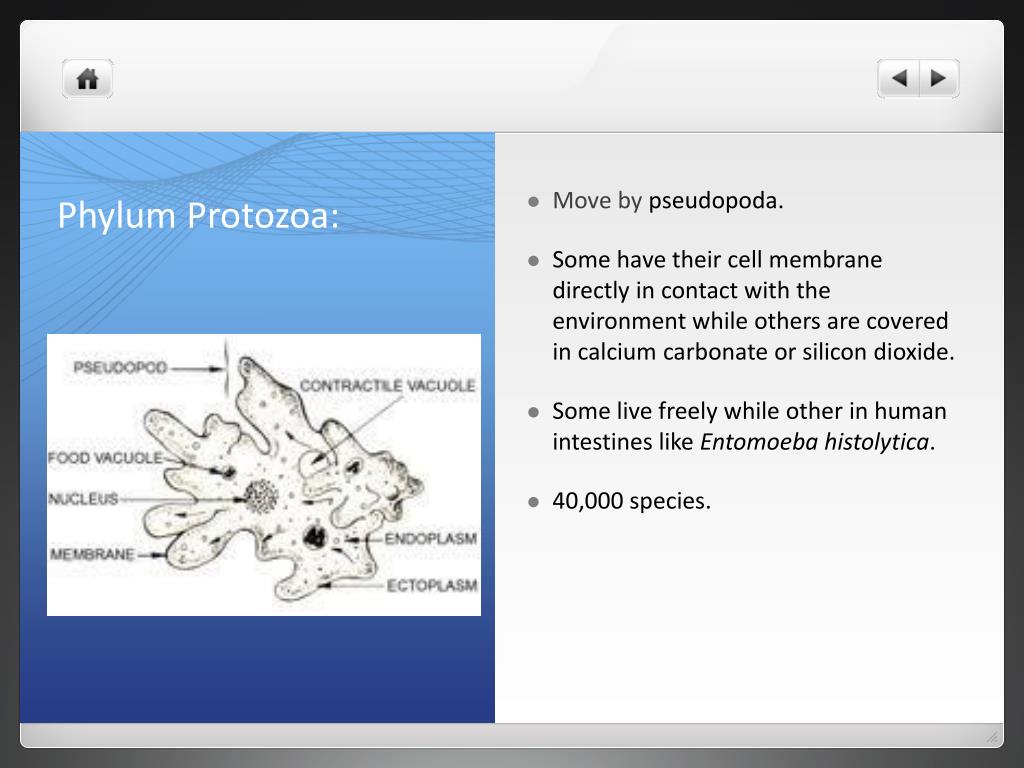Click the 'MEMBRANE' diagram label

[x=92, y=554]
